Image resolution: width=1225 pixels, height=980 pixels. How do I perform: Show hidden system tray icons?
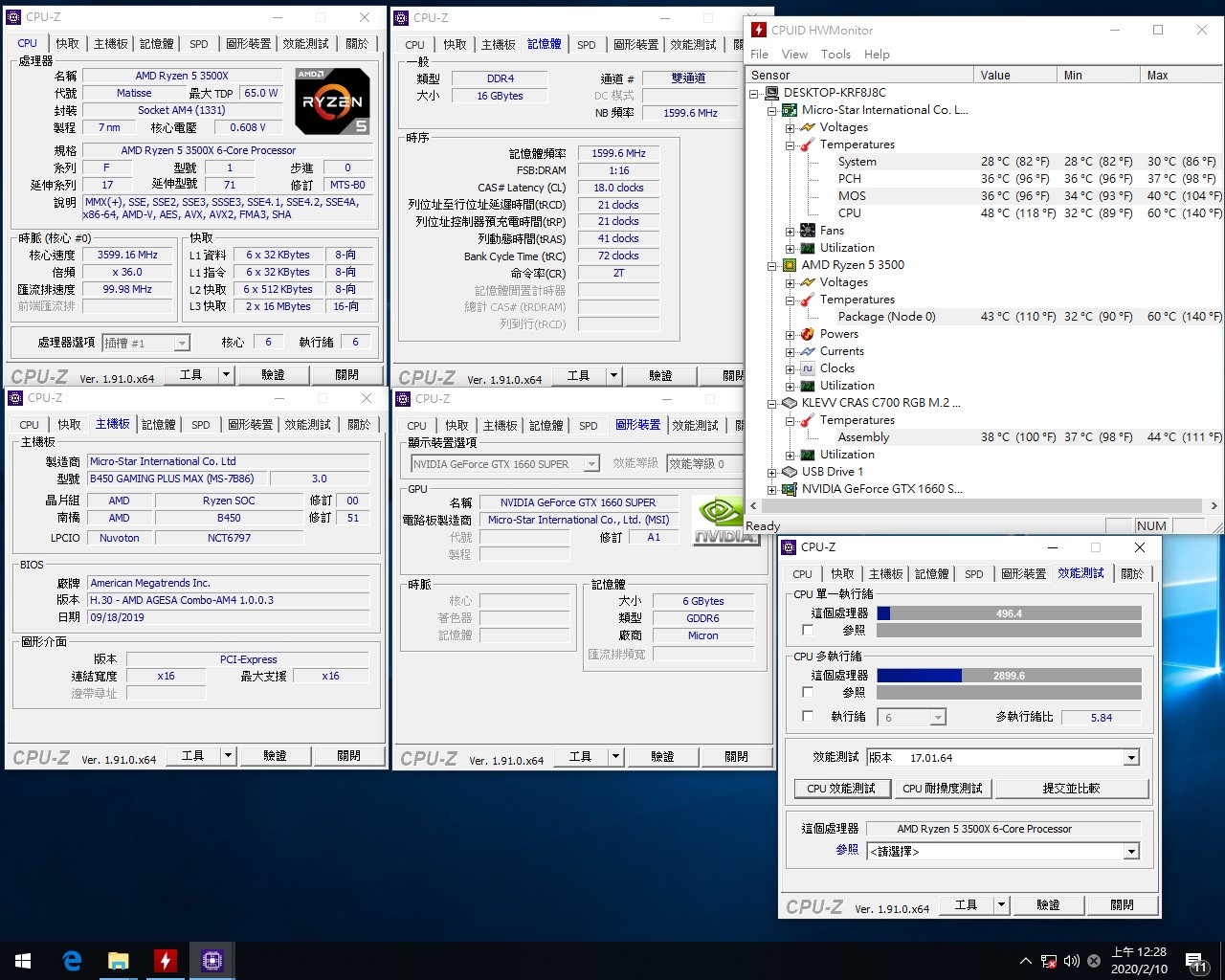coord(1026,961)
